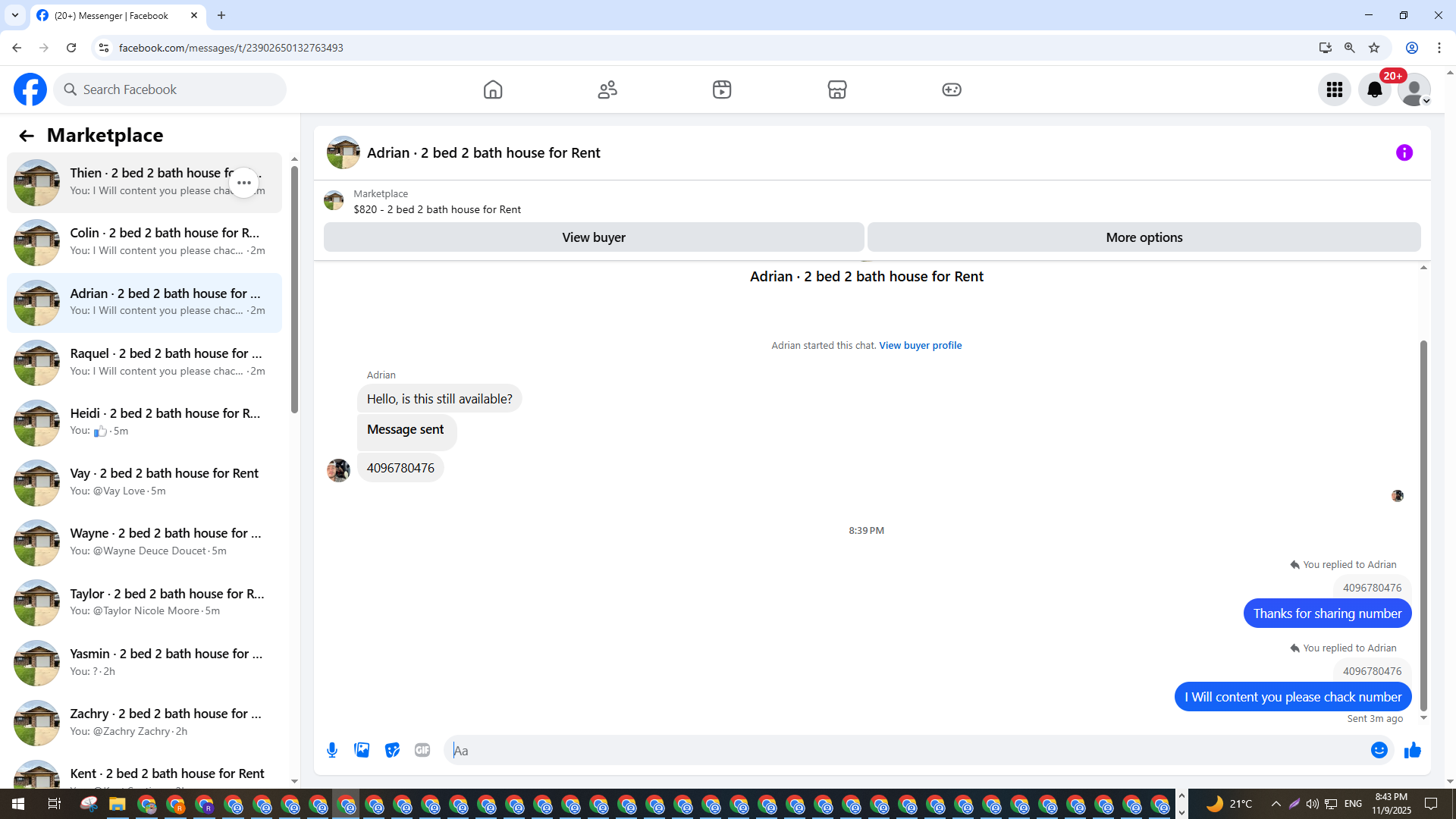Screen dimensions: 1456x819
Task: Open the Thien conversation
Action: click(x=144, y=183)
